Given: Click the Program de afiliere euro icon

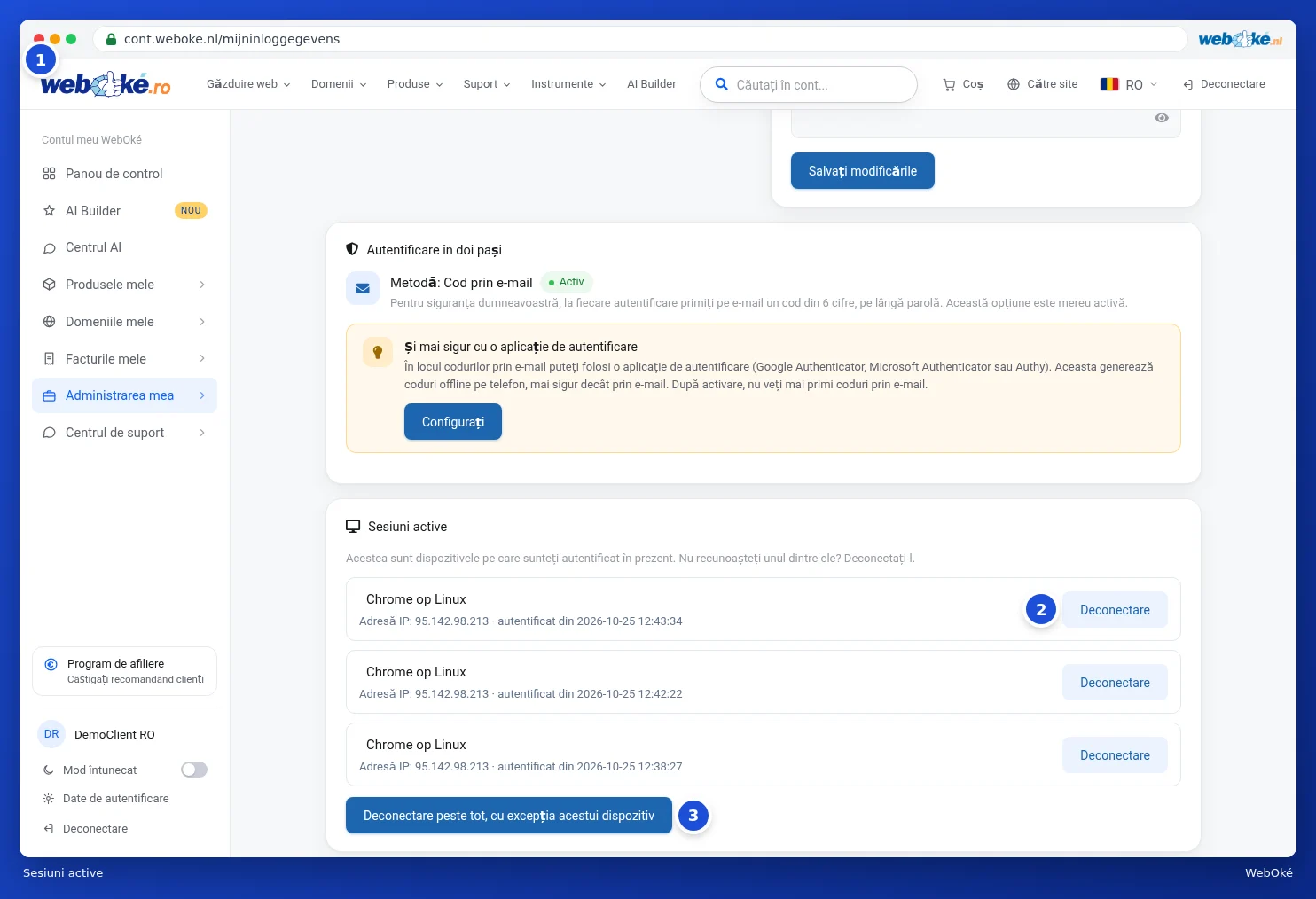Looking at the screenshot, I should tap(51, 664).
